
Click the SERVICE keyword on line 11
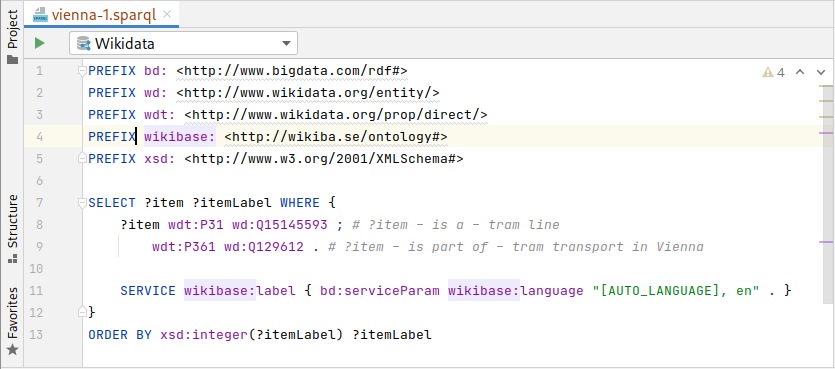point(148,291)
